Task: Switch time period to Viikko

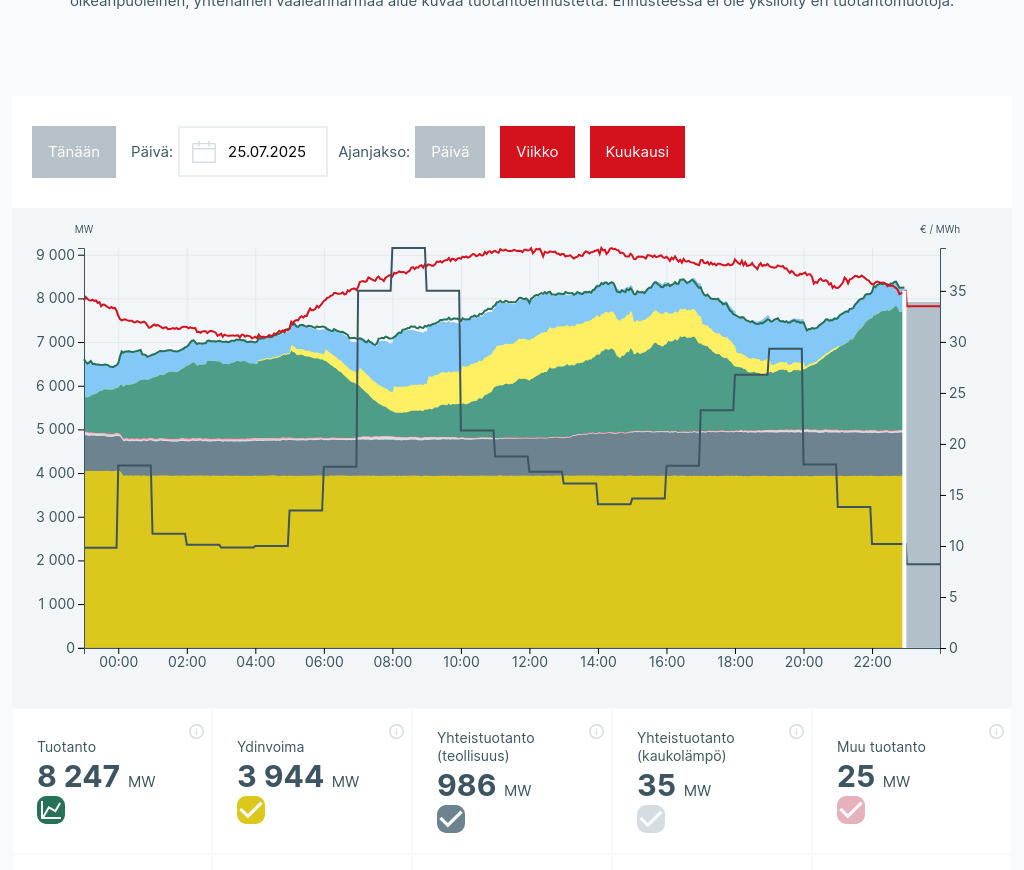Action: pos(537,152)
